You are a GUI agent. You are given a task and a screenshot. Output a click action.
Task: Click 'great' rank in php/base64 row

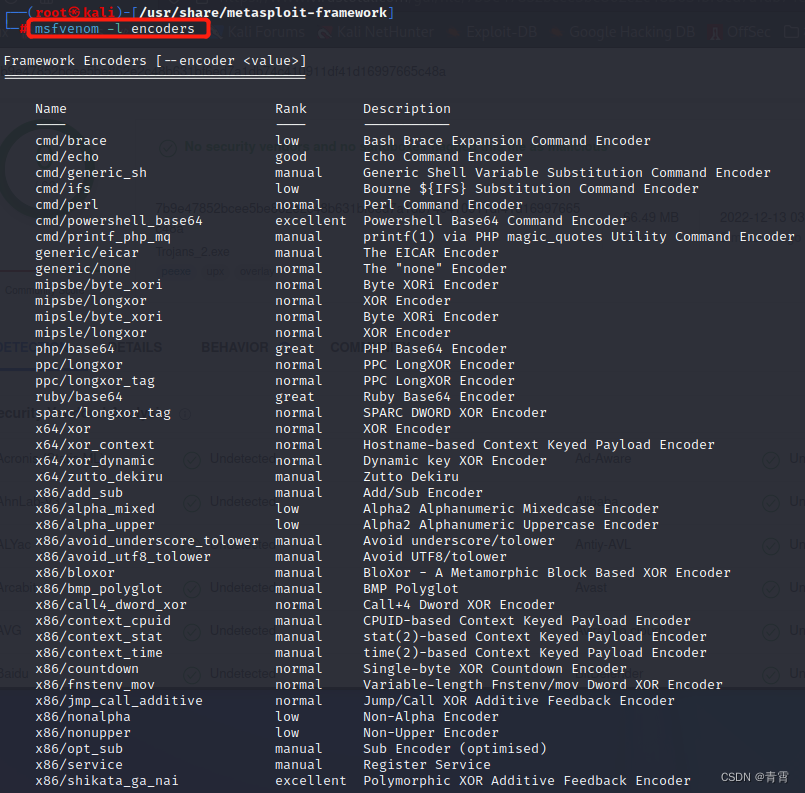(x=295, y=349)
